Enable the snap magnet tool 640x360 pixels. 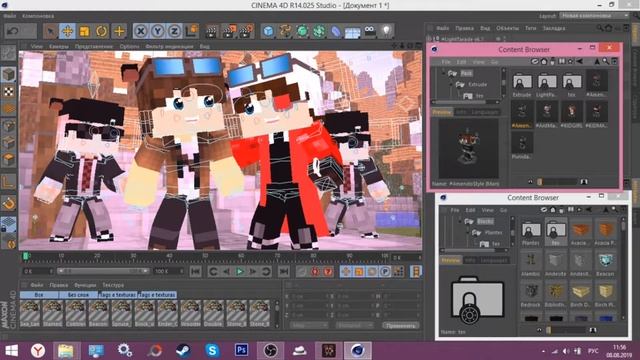(x=9, y=203)
